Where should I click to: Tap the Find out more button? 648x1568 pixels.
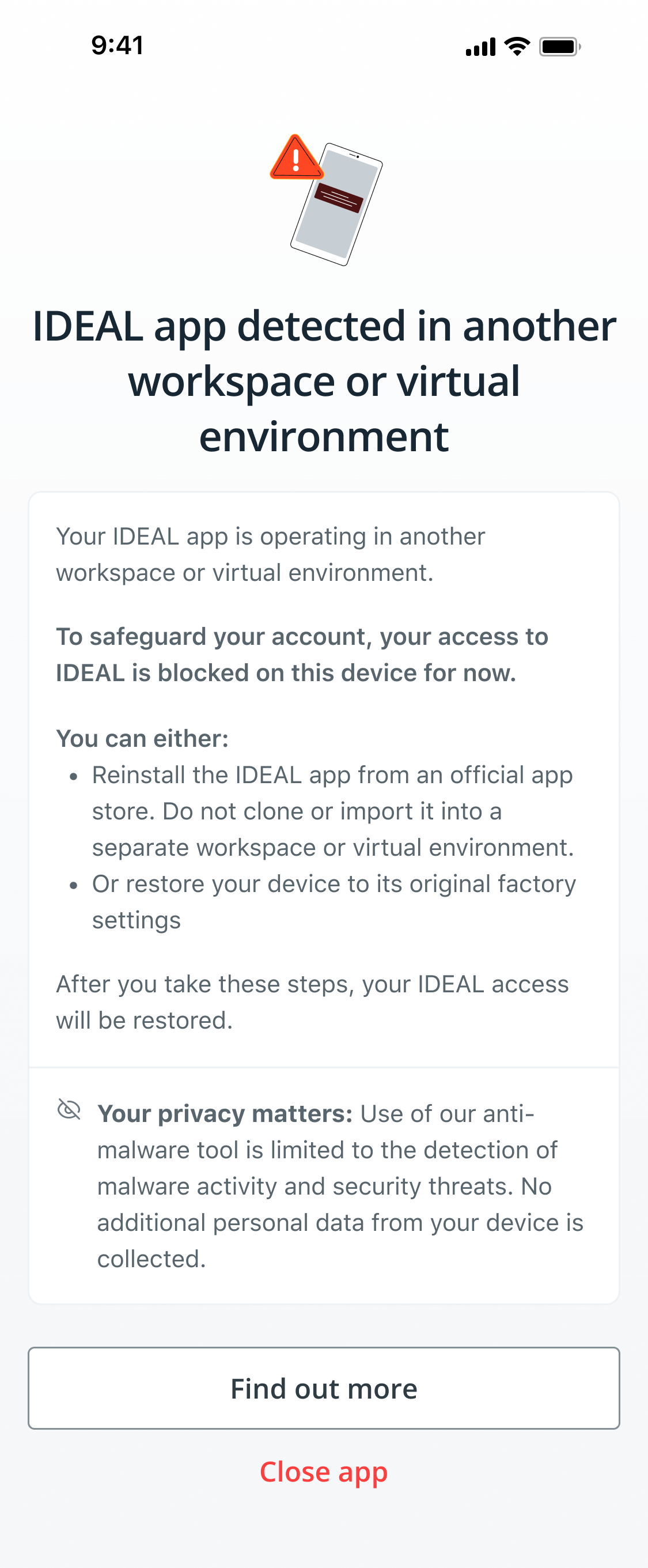(x=324, y=1388)
